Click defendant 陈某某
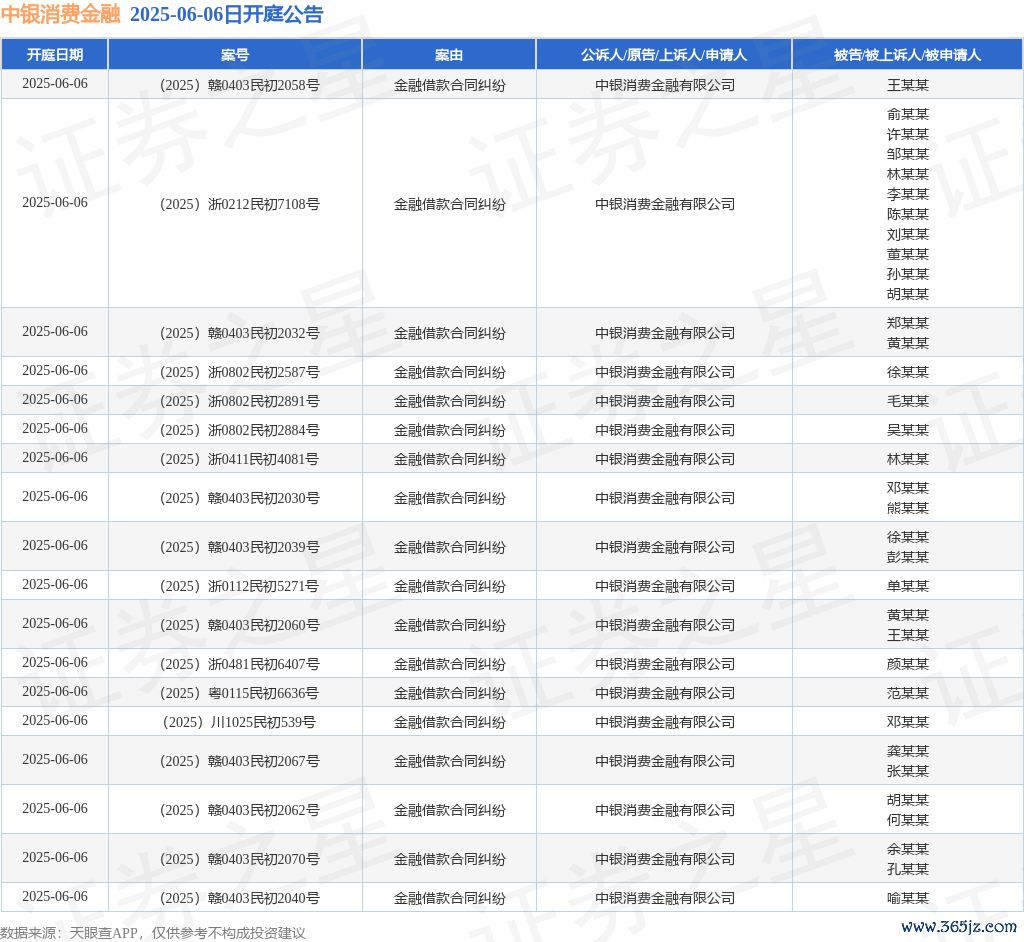Screen dimensions: 1024x942 click(908, 214)
